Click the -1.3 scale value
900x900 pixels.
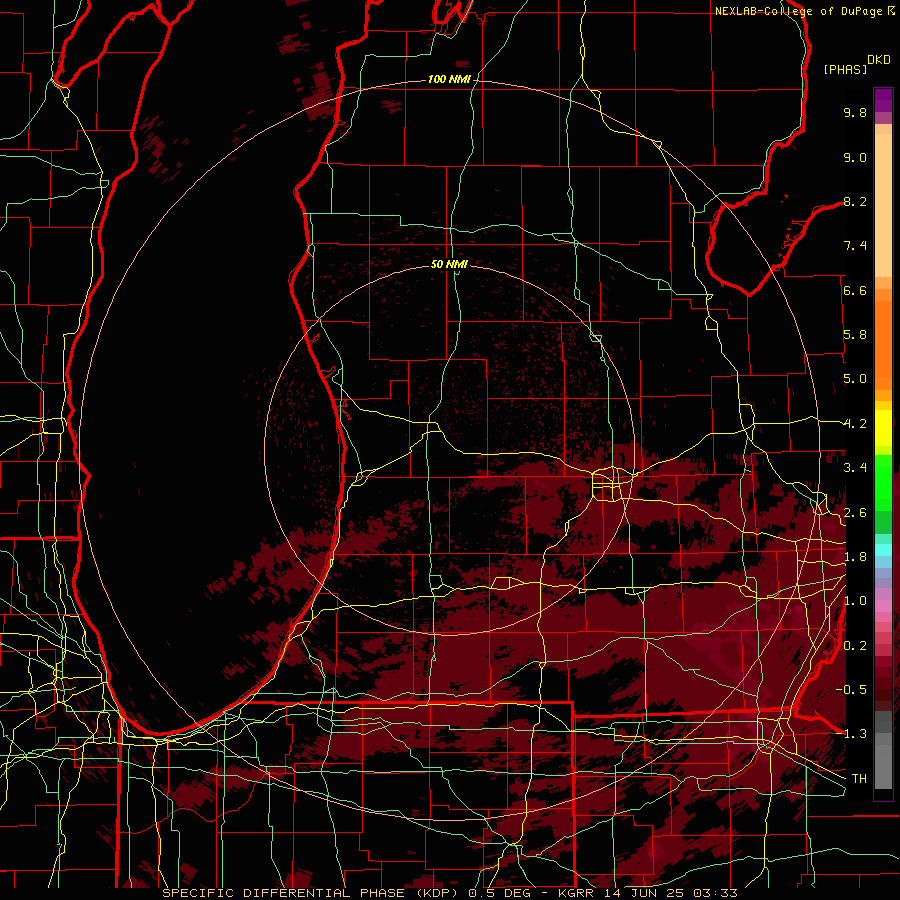(852, 734)
